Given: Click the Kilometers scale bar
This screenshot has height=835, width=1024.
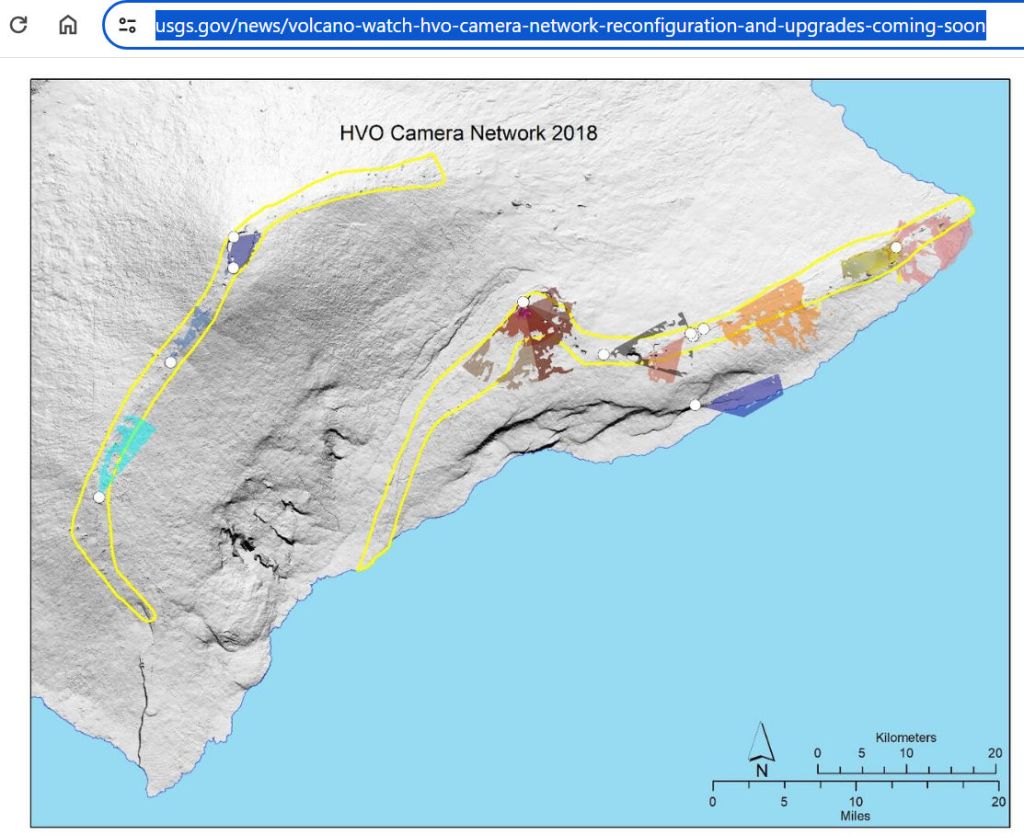Looking at the screenshot, I should (906, 766).
